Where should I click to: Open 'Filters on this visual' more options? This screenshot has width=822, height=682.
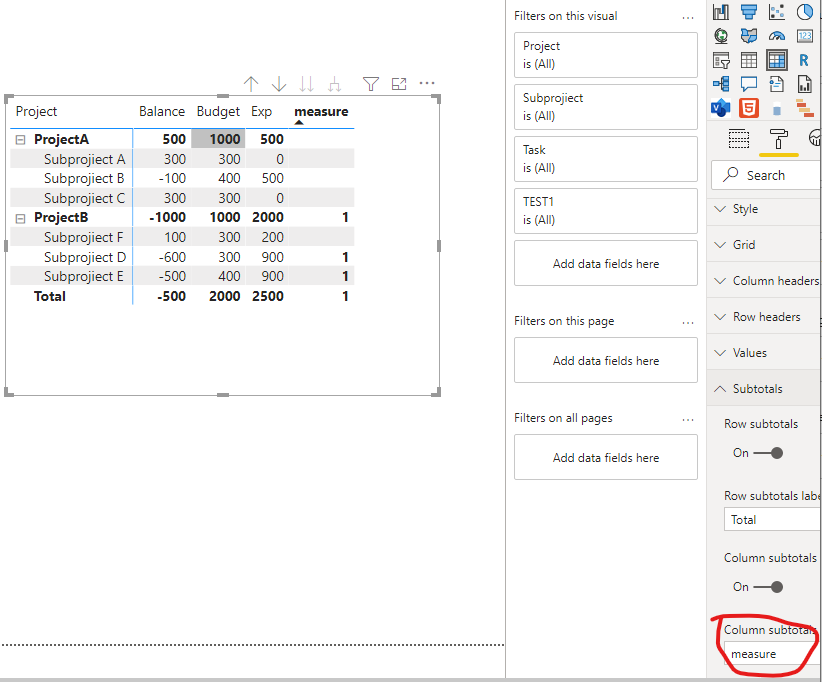[688, 17]
